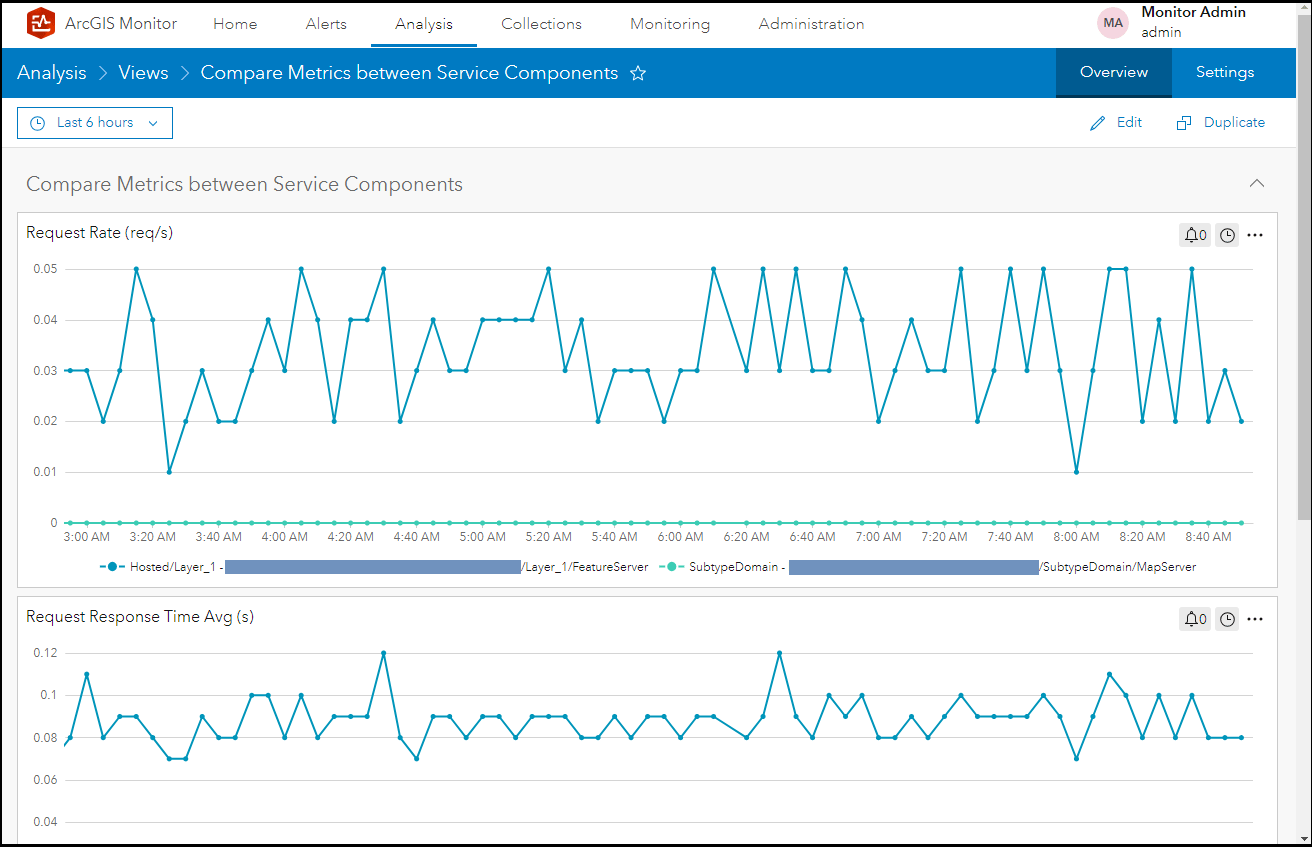Viewport: 1312px width, 847px height.
Task: Collapse the Compare Metrics section
Action: click(x=1257, y=183)
